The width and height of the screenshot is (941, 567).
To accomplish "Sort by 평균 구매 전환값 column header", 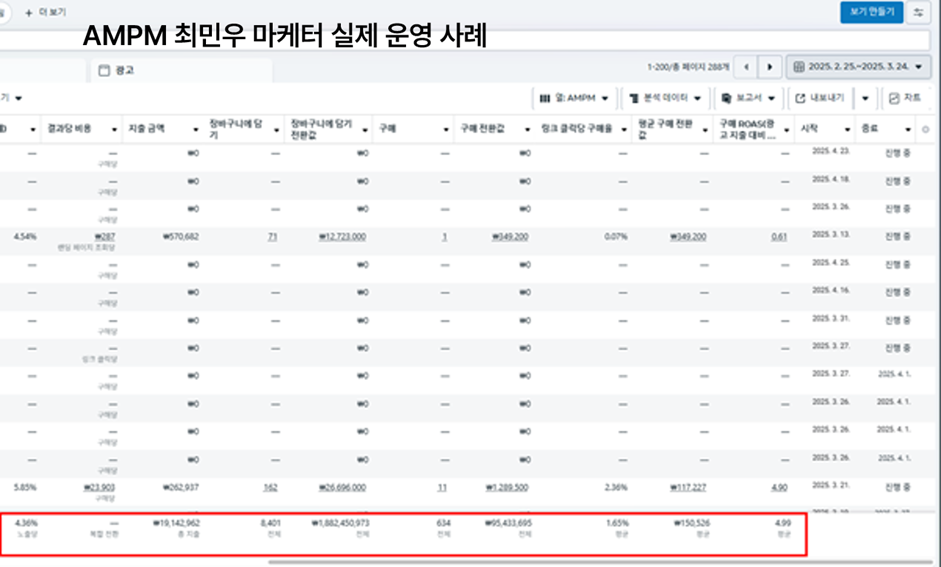I will pos(666,129).
